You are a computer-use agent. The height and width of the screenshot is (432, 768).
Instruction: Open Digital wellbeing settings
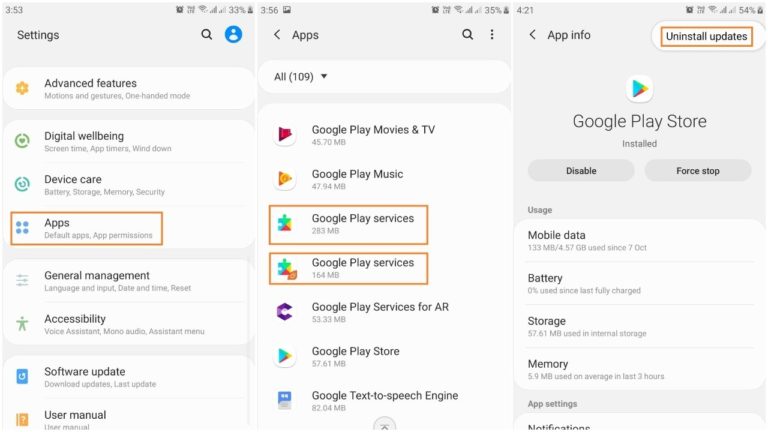tap(107, 141)
